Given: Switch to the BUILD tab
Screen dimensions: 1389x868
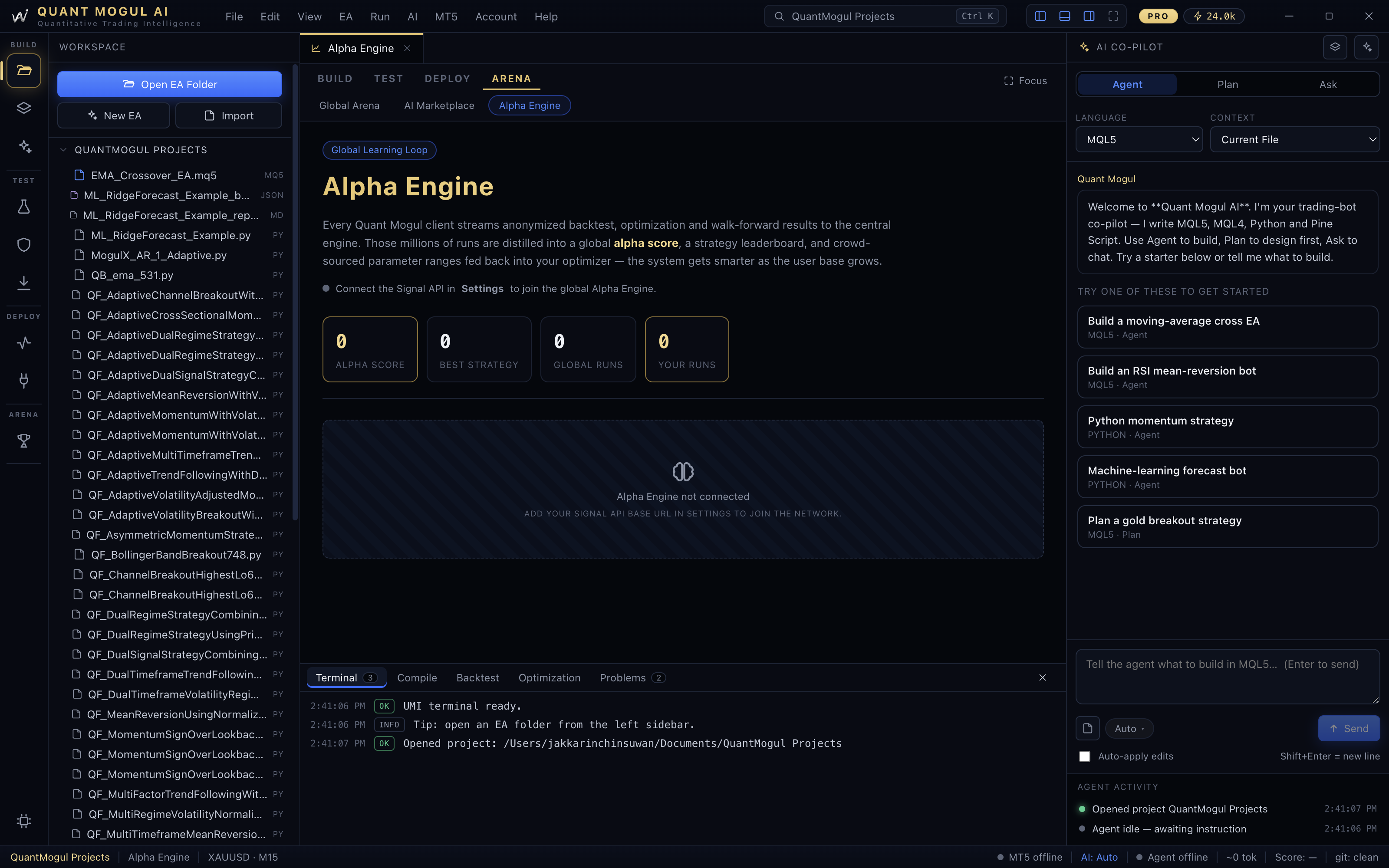Looking at the screenshot, I should (x=335, y=79).
